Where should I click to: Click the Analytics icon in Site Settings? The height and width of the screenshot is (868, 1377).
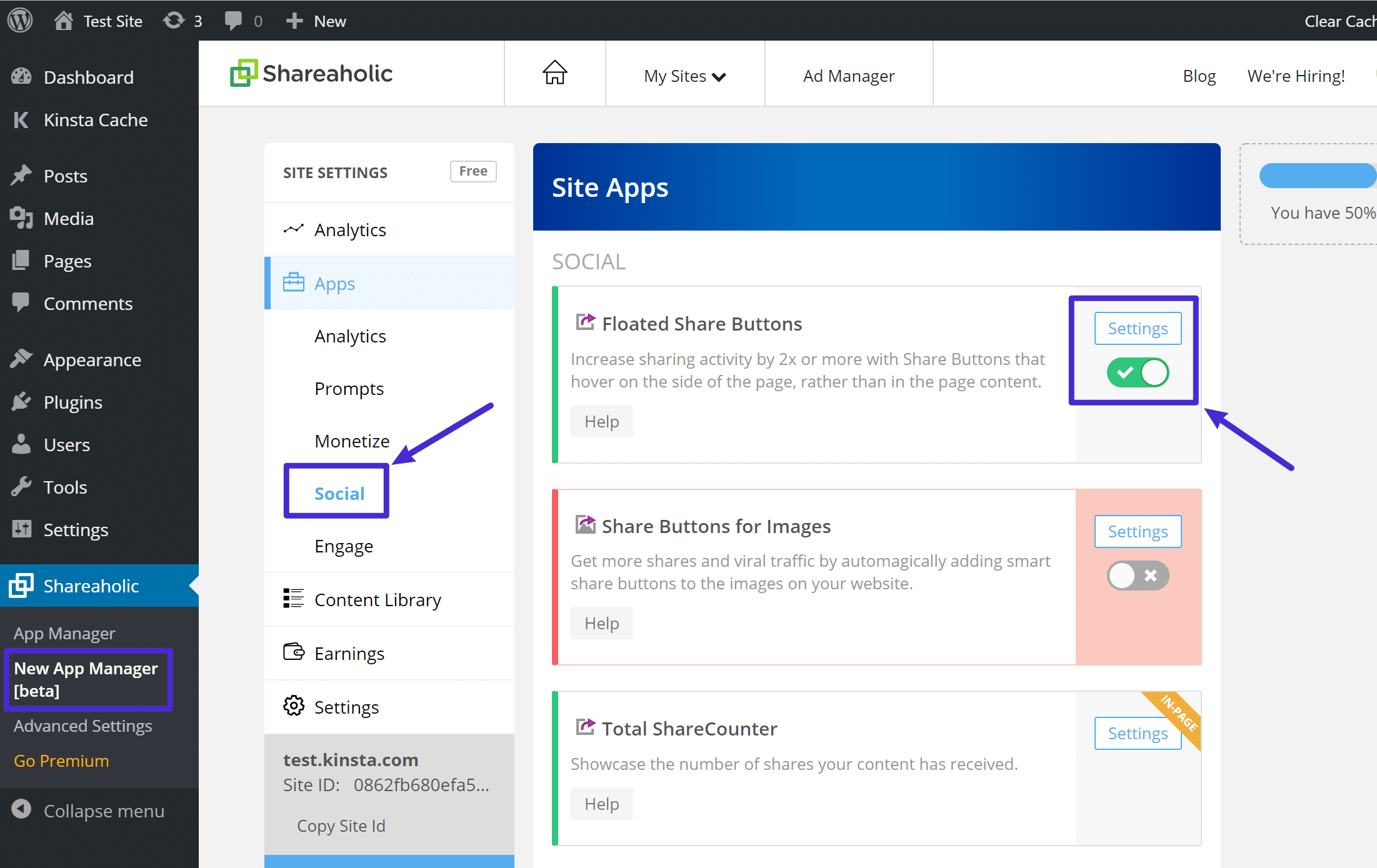(293, 228)
